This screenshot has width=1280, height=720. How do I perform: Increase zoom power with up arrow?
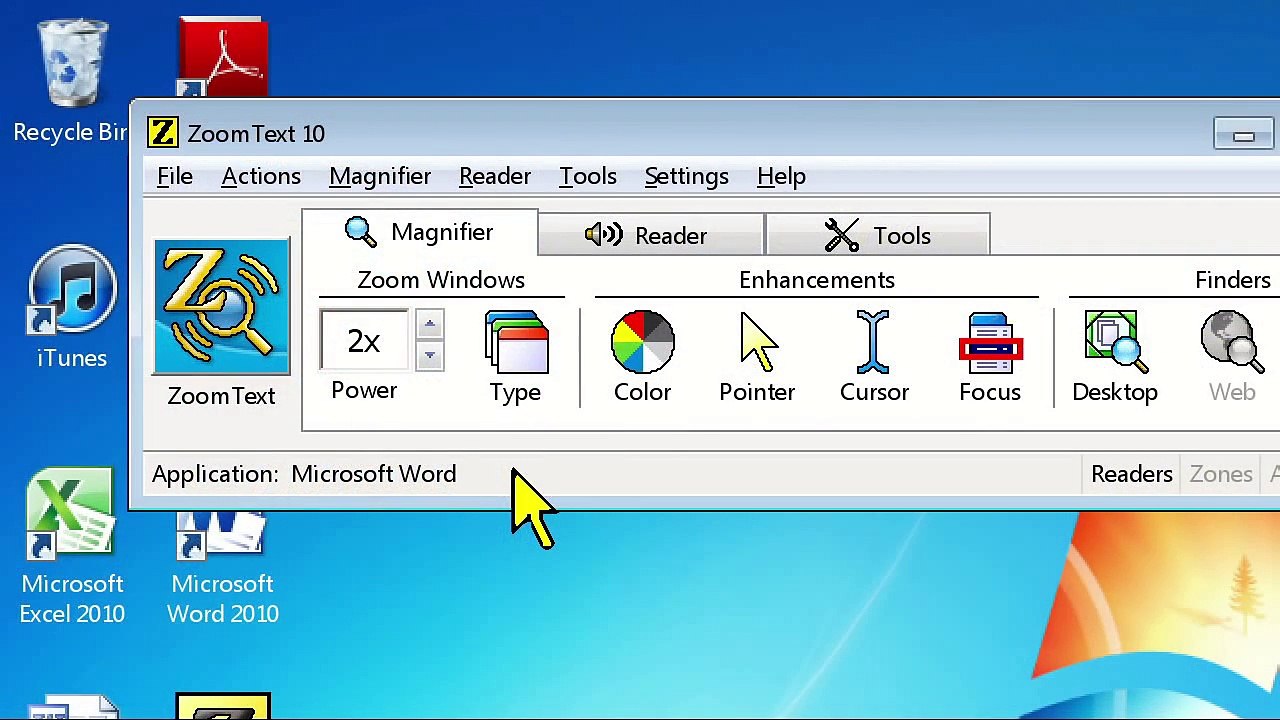430,324
